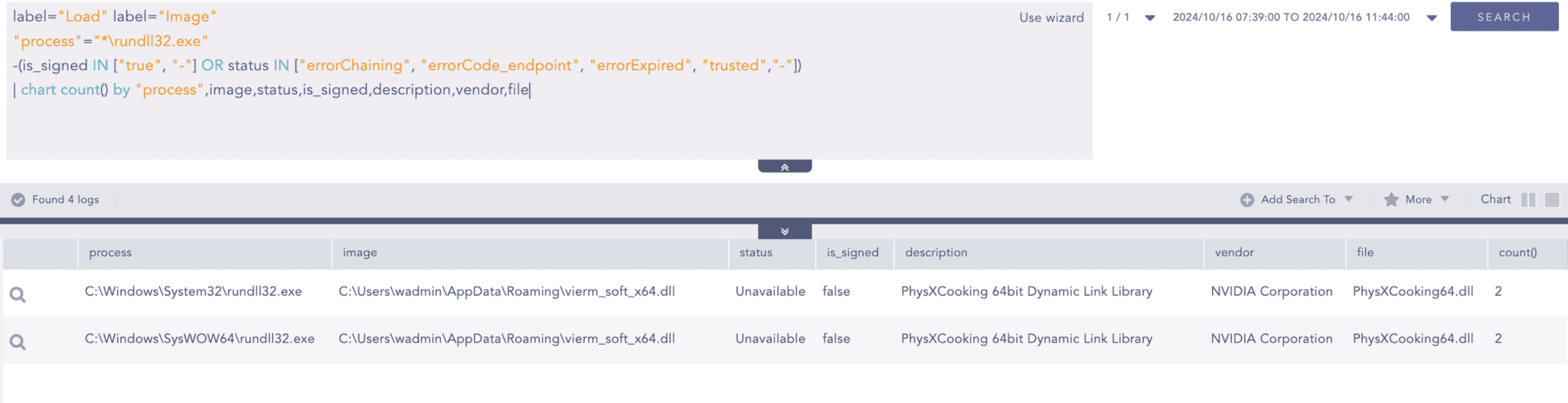Click the Found 4 logs checkmark icon
This screenshot has width=1568, height=403.
(18, 200)
